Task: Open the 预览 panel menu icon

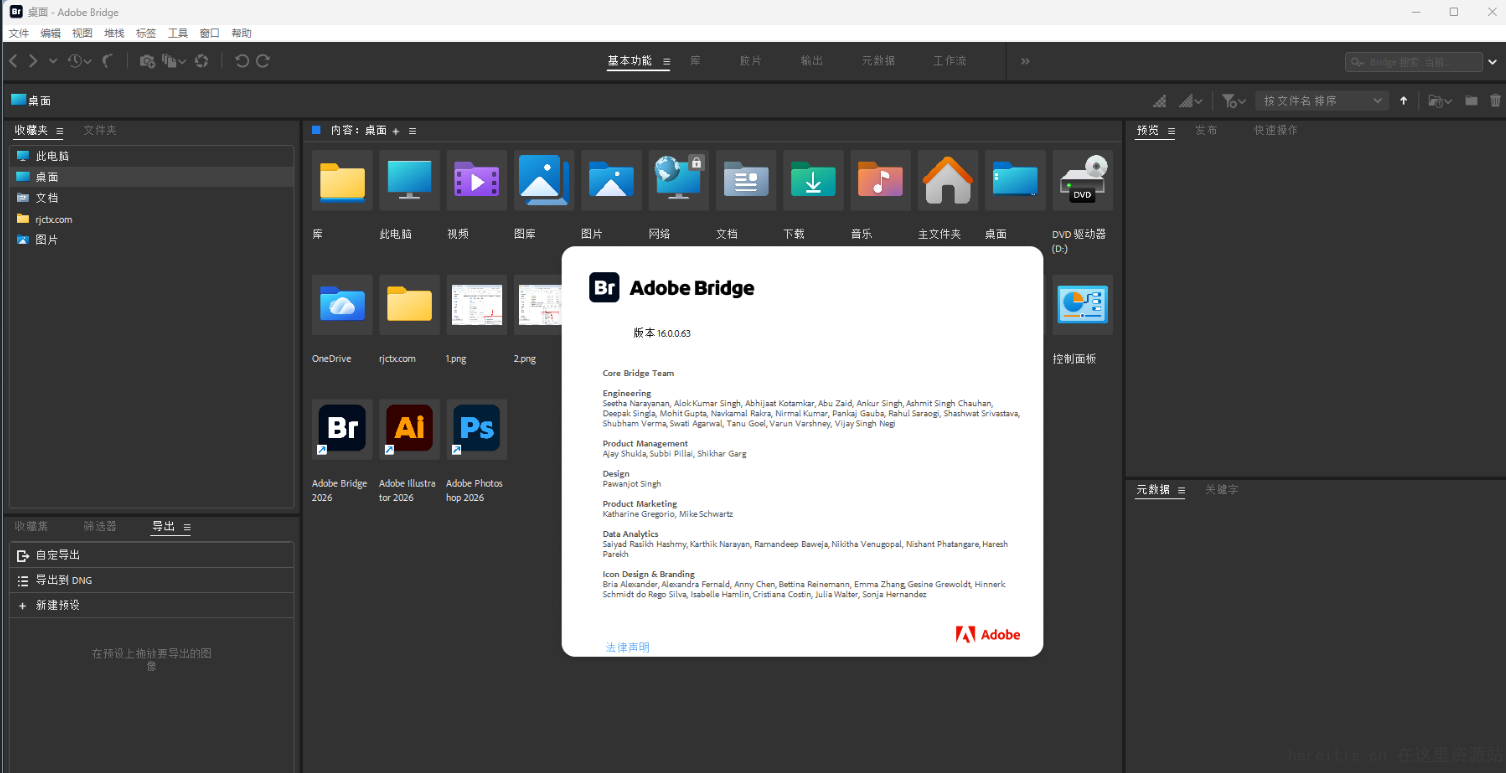Action: (1171, 131)
